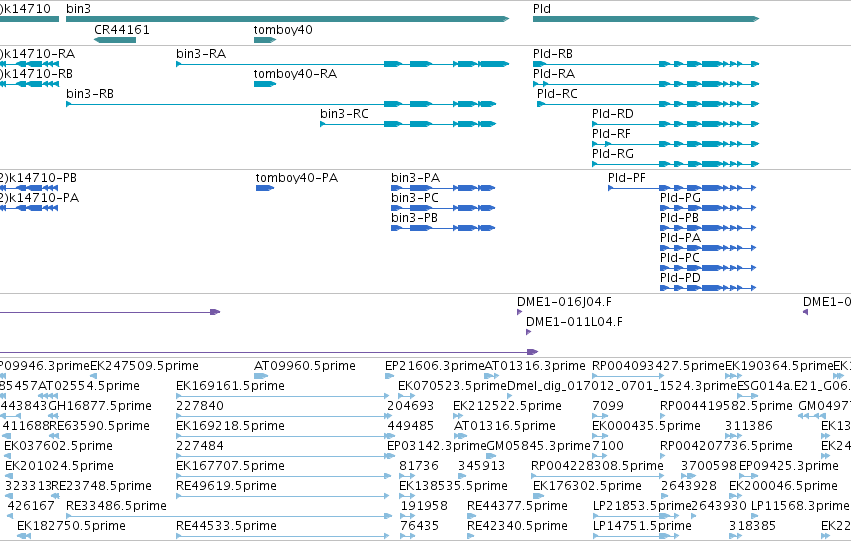The height and width of the screenshot is (541, 851).
Task: Select the CR44161 gene glyph
Action: [115, 40]
